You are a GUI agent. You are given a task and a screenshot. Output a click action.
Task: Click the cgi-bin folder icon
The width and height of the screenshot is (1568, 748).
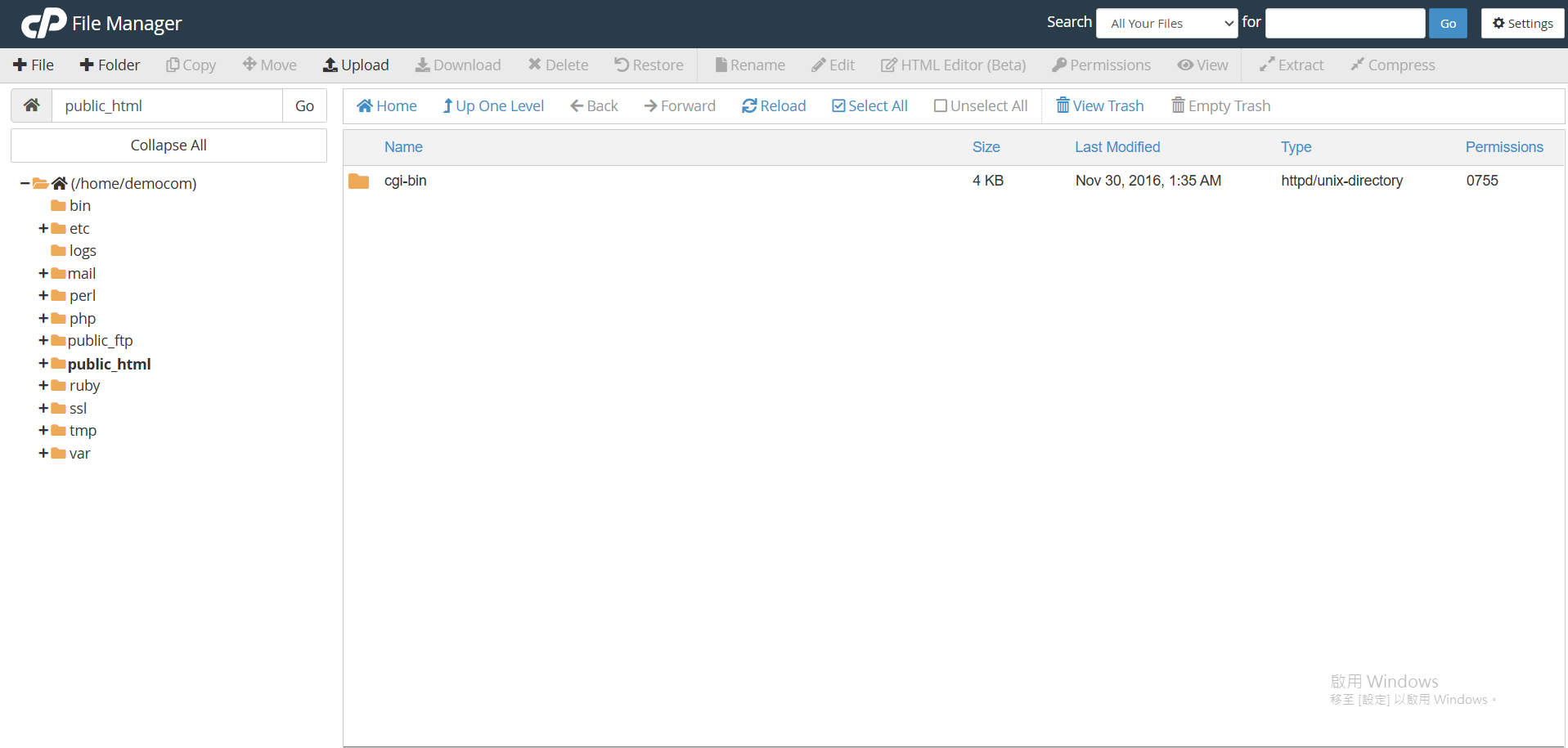click(x=358, y=181)
